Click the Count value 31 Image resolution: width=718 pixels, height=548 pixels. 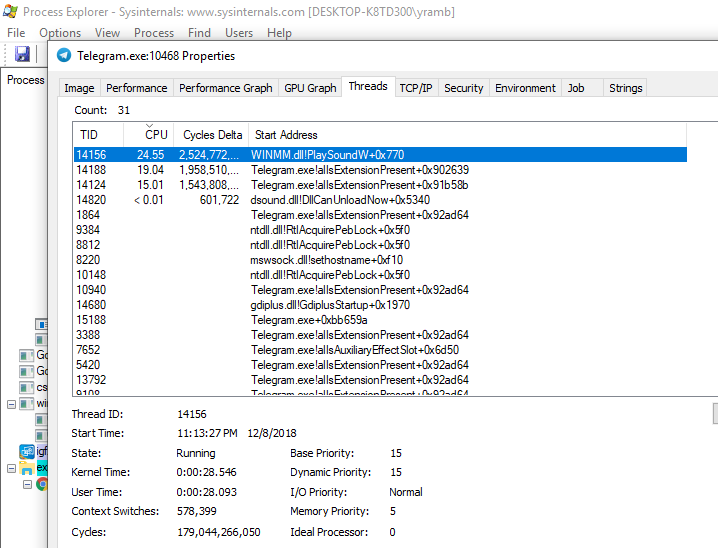pyautogui.click(x=124, y=110)
